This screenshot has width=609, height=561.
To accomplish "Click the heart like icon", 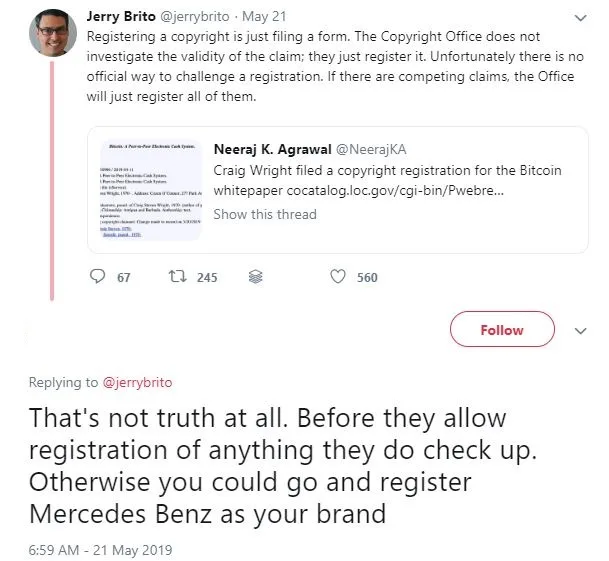I will (x=337, y=277).
